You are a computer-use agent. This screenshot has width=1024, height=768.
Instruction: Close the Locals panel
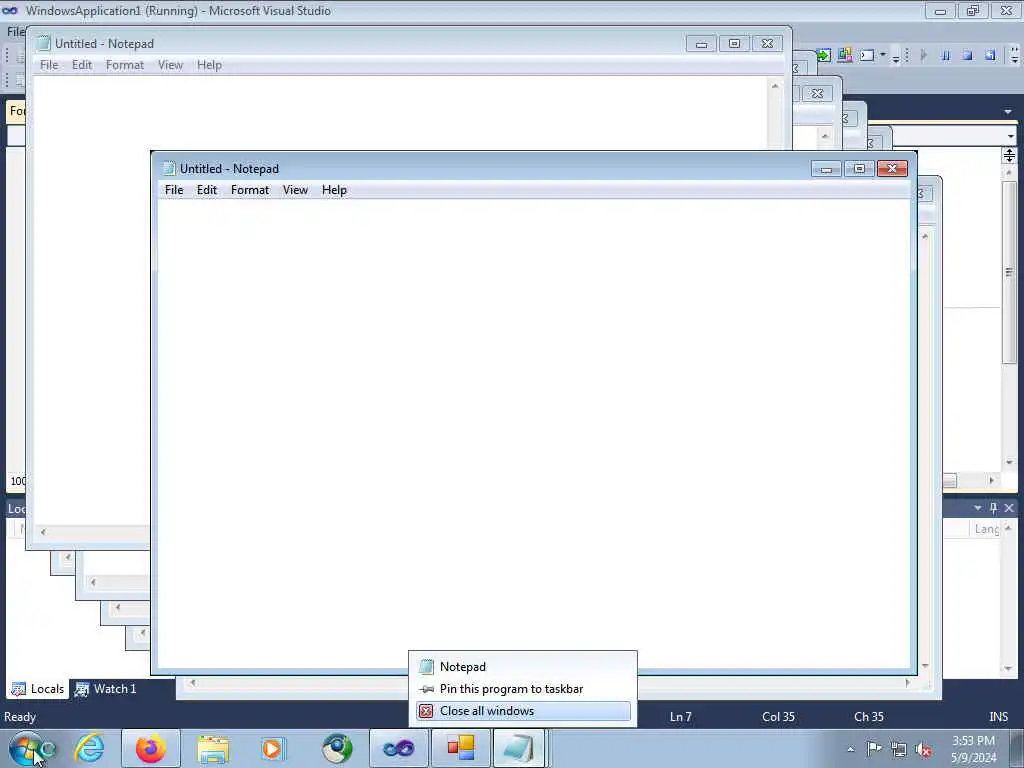click(1009, 508)
